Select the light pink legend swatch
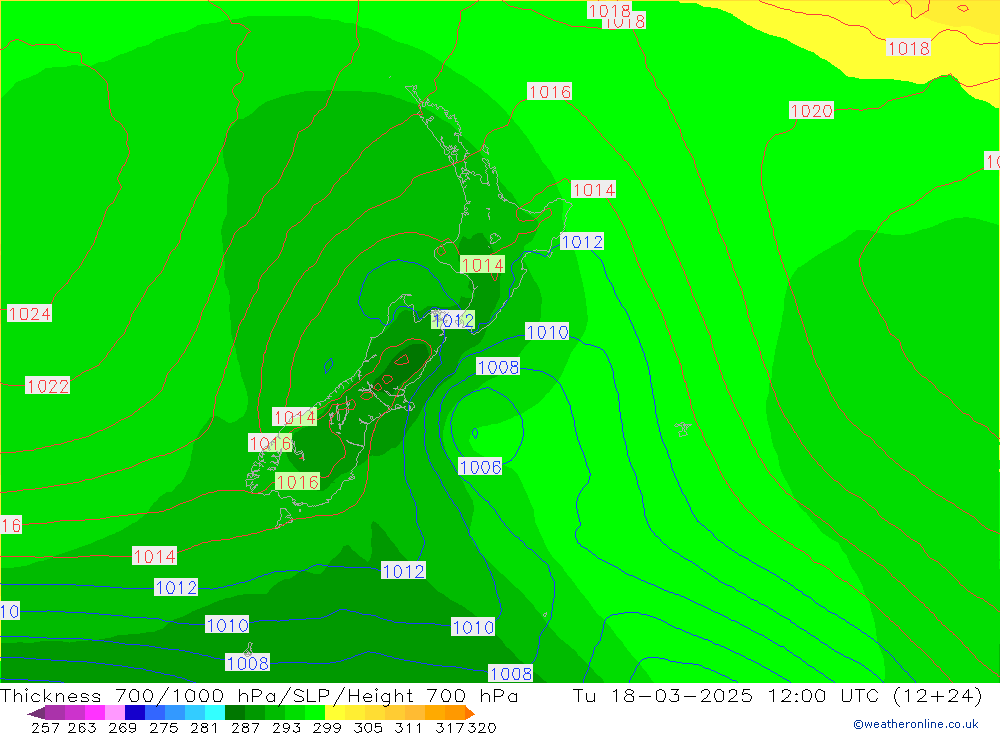The image size is (1000, 733). (115, 713)
